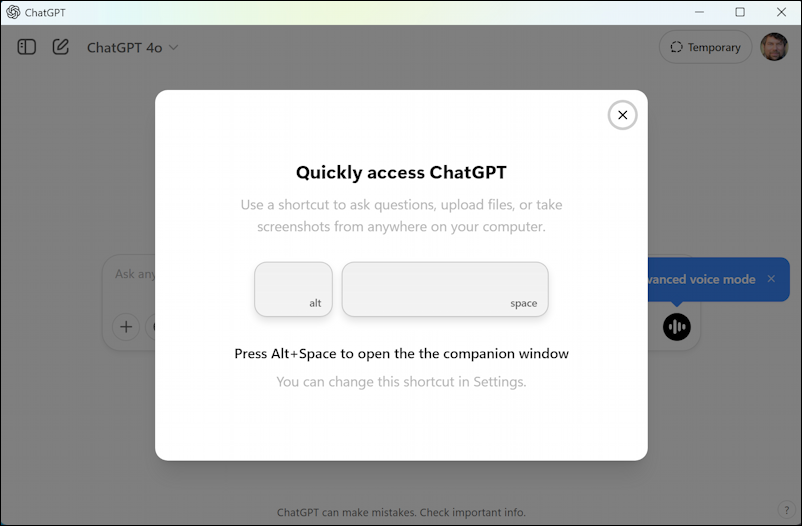Minimize the ChatGPT window
Image resolution: width=802 pixels, height=526 pixels.
tap(699, 12)
